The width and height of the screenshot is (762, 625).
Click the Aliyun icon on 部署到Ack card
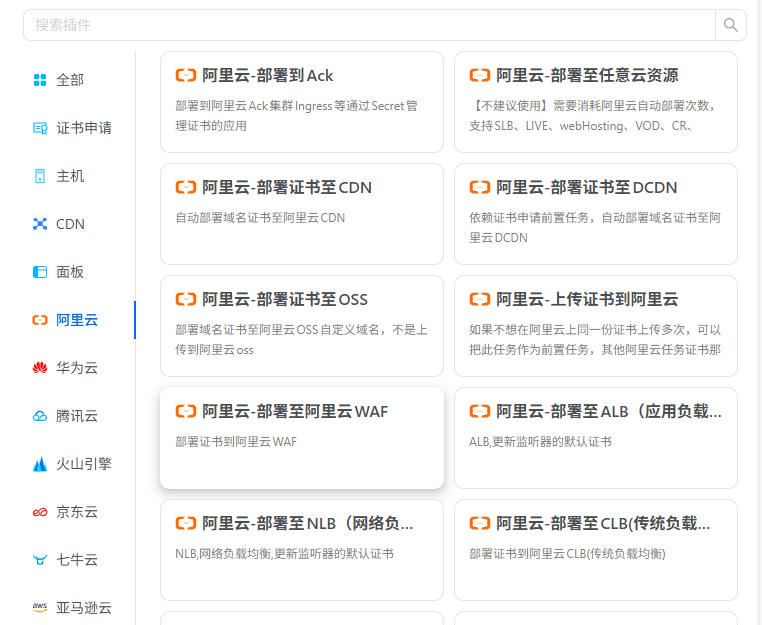186,75
